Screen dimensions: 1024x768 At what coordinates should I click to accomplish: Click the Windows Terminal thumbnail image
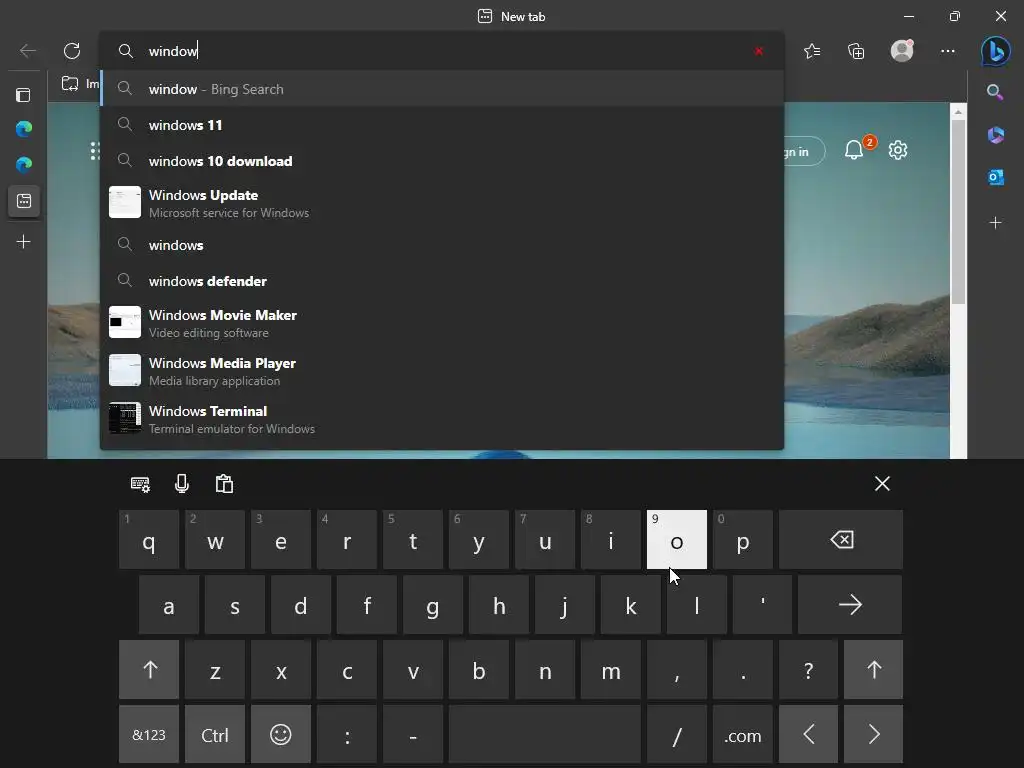(125, 418)
